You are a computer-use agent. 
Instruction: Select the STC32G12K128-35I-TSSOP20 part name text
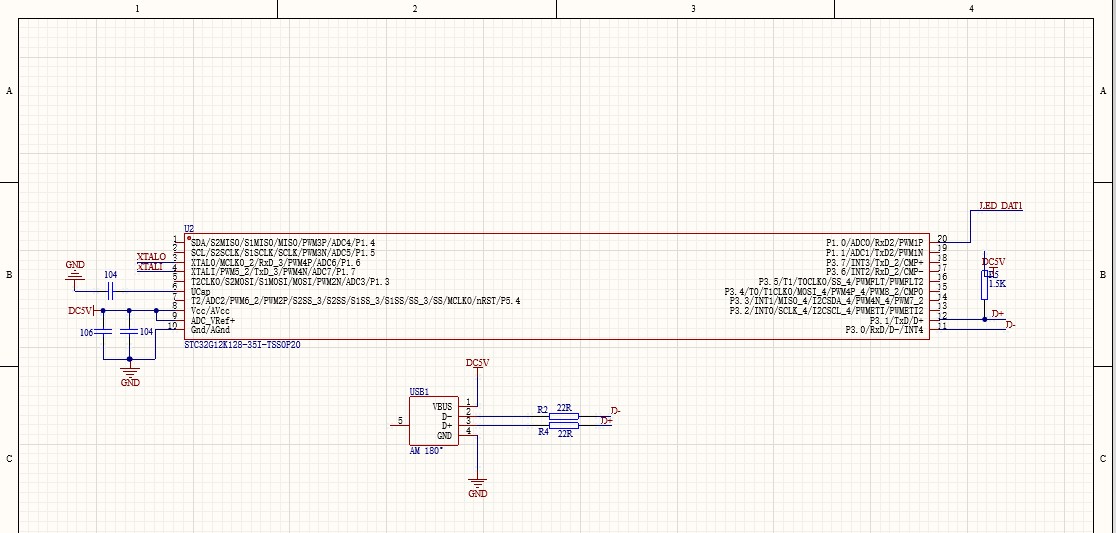coord(241,344)
